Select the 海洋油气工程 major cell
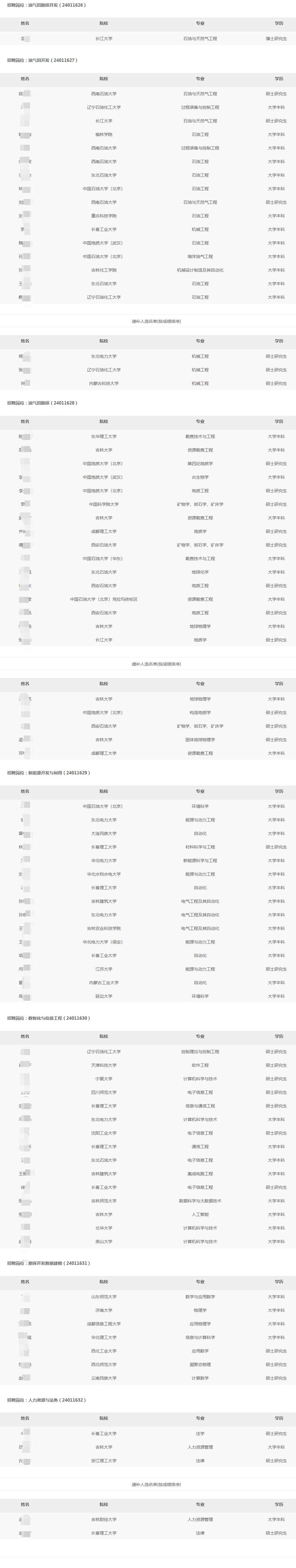The image size is (296, 1568). coord(200,256)
